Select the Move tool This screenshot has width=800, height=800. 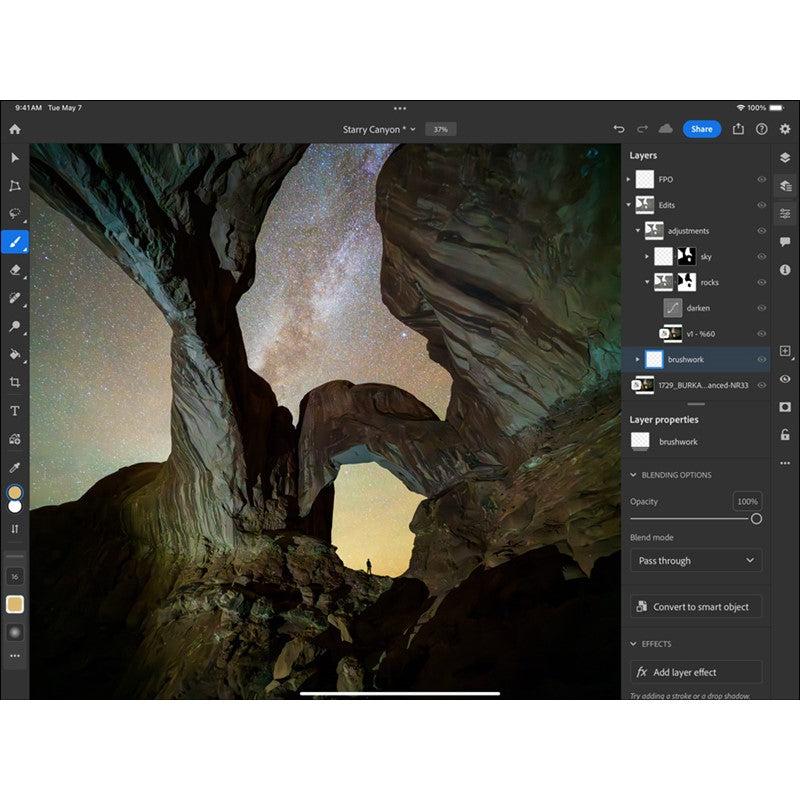15,158
